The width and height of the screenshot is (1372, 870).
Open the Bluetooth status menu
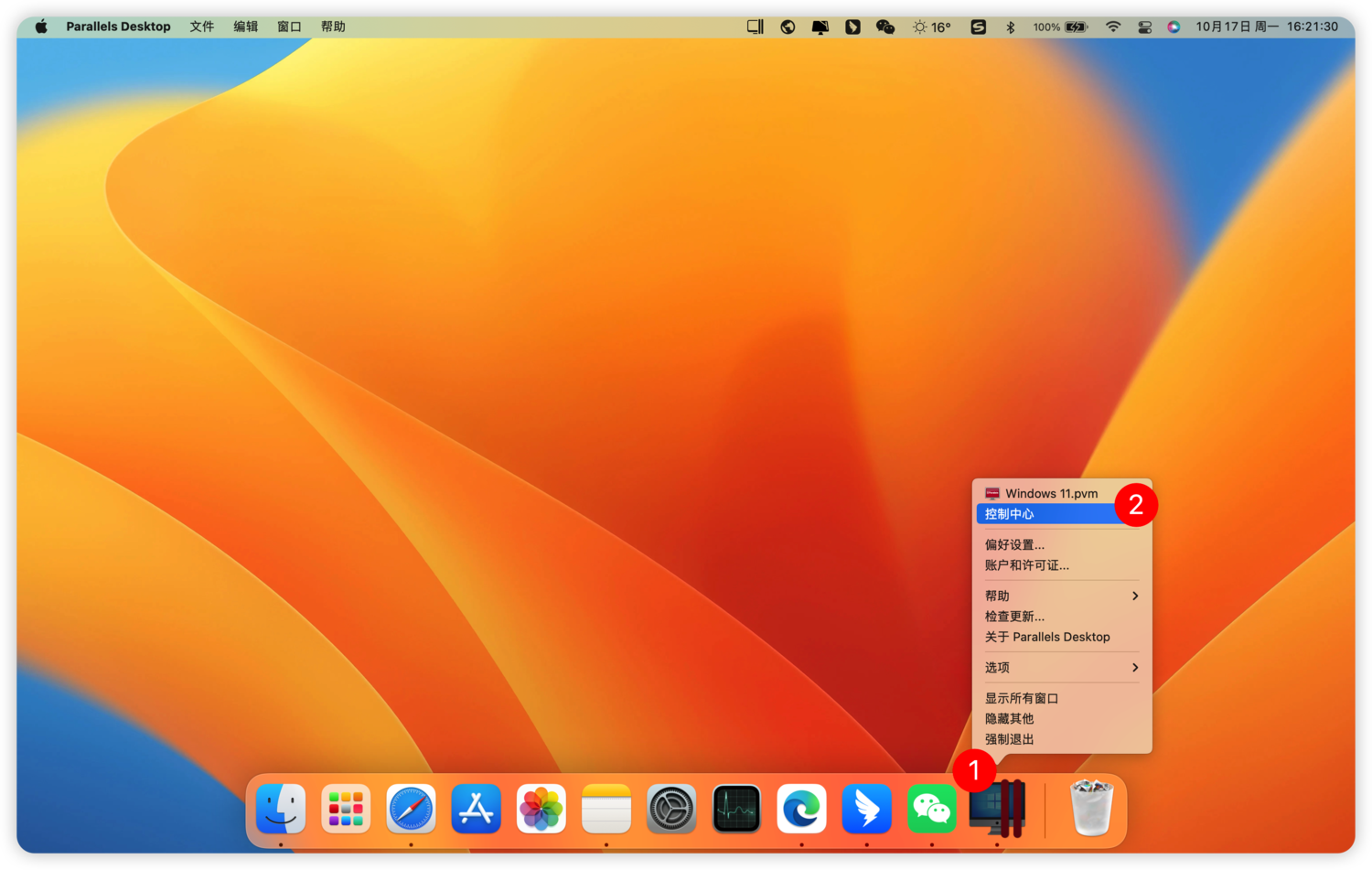1011,27
